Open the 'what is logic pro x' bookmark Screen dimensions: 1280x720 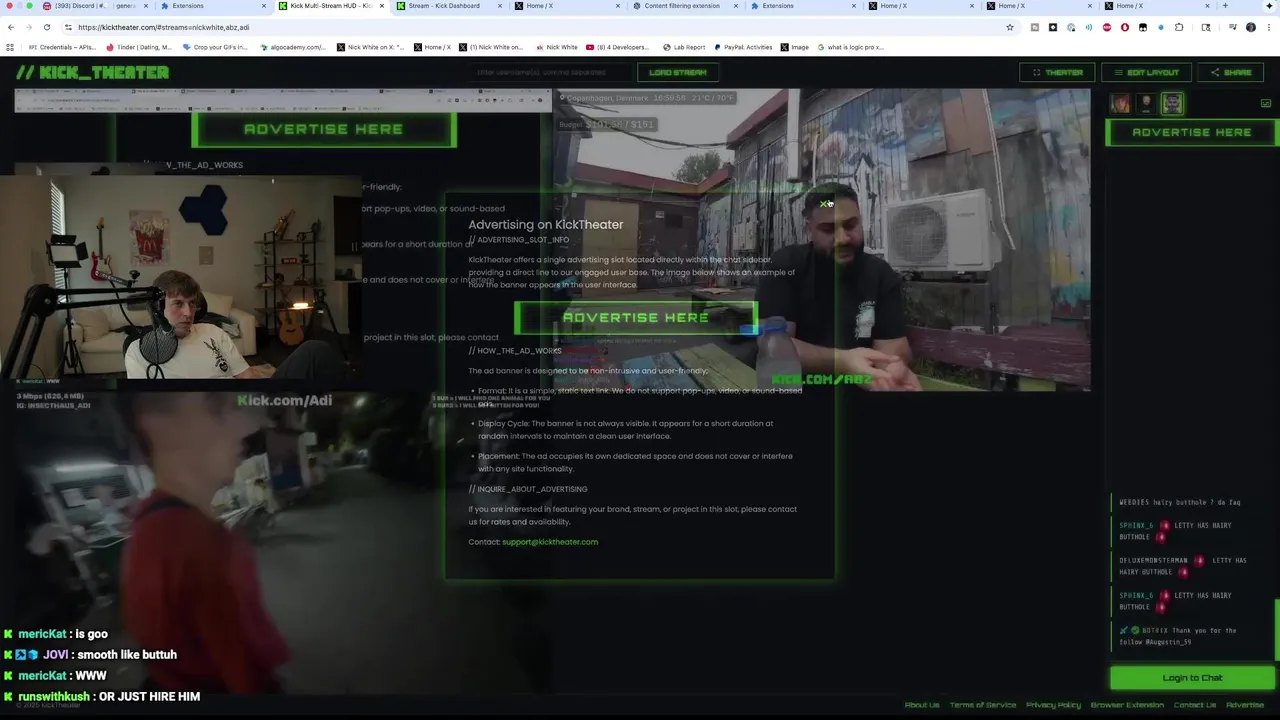coord(851,47)
